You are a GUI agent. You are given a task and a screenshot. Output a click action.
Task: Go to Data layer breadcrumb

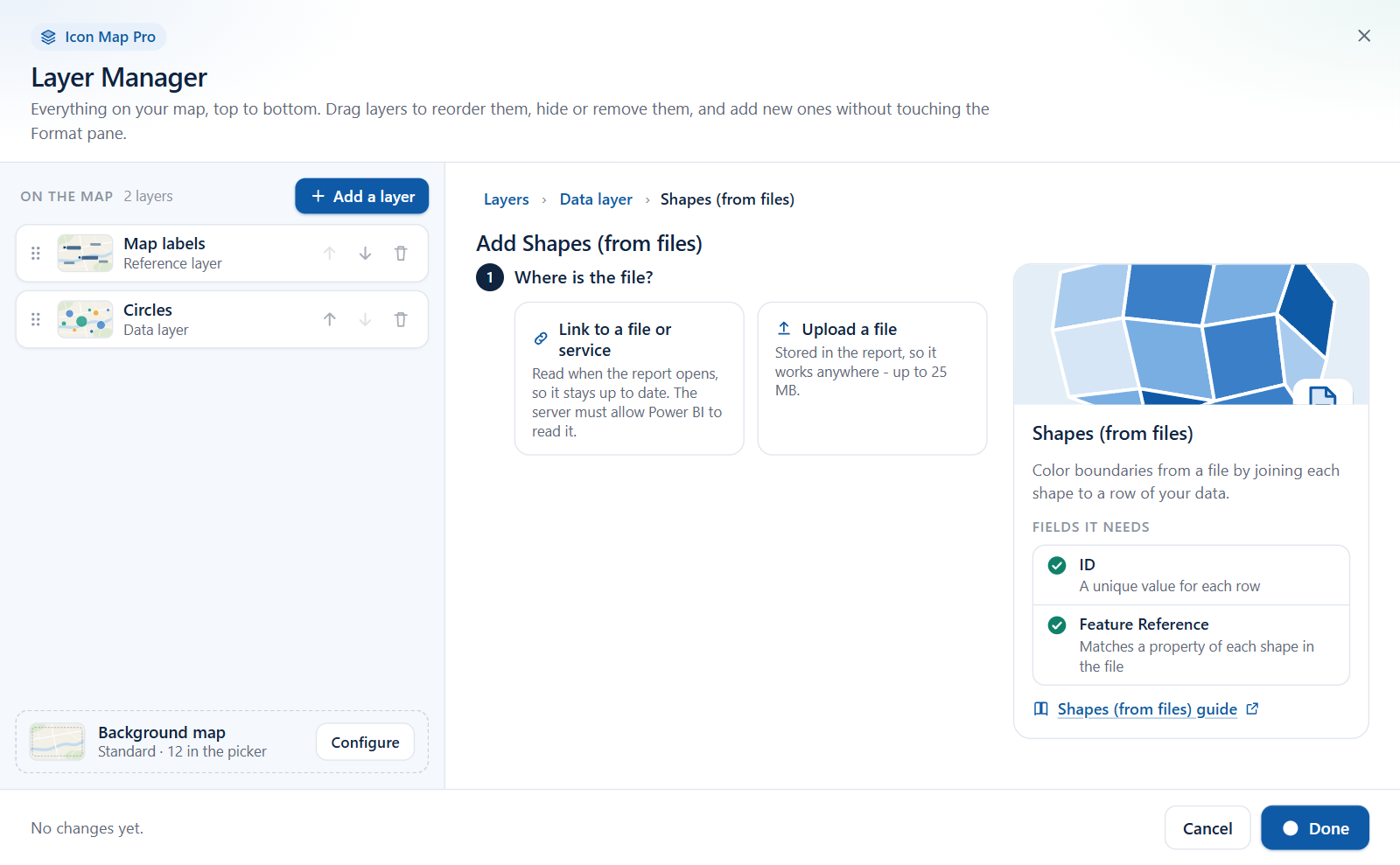click(x=596, y=199)
